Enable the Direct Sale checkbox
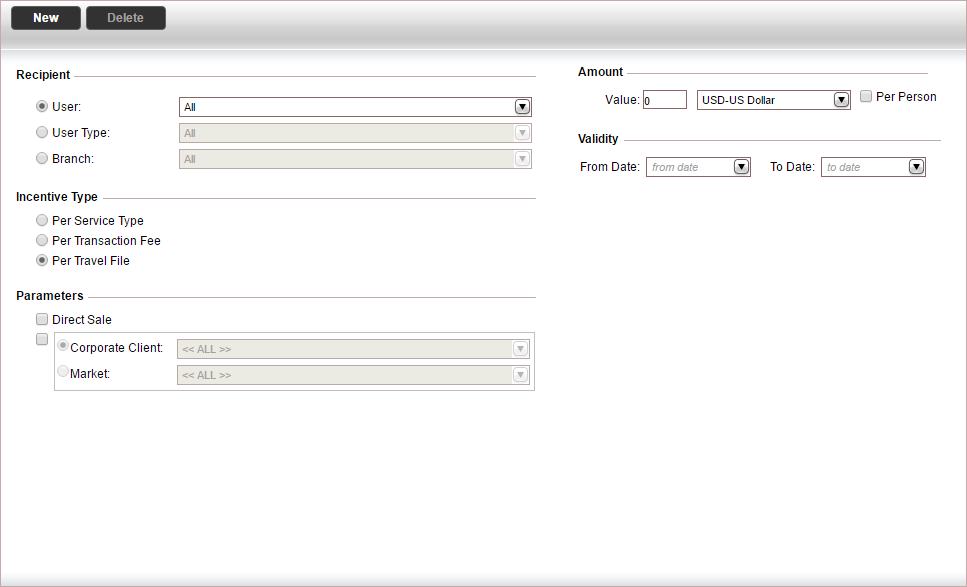967x587 pixels. 42,319
